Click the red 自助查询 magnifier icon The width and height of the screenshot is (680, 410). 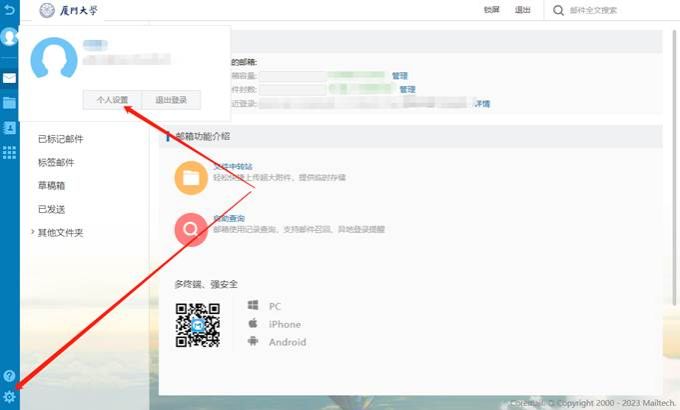[x=190, y=229]
